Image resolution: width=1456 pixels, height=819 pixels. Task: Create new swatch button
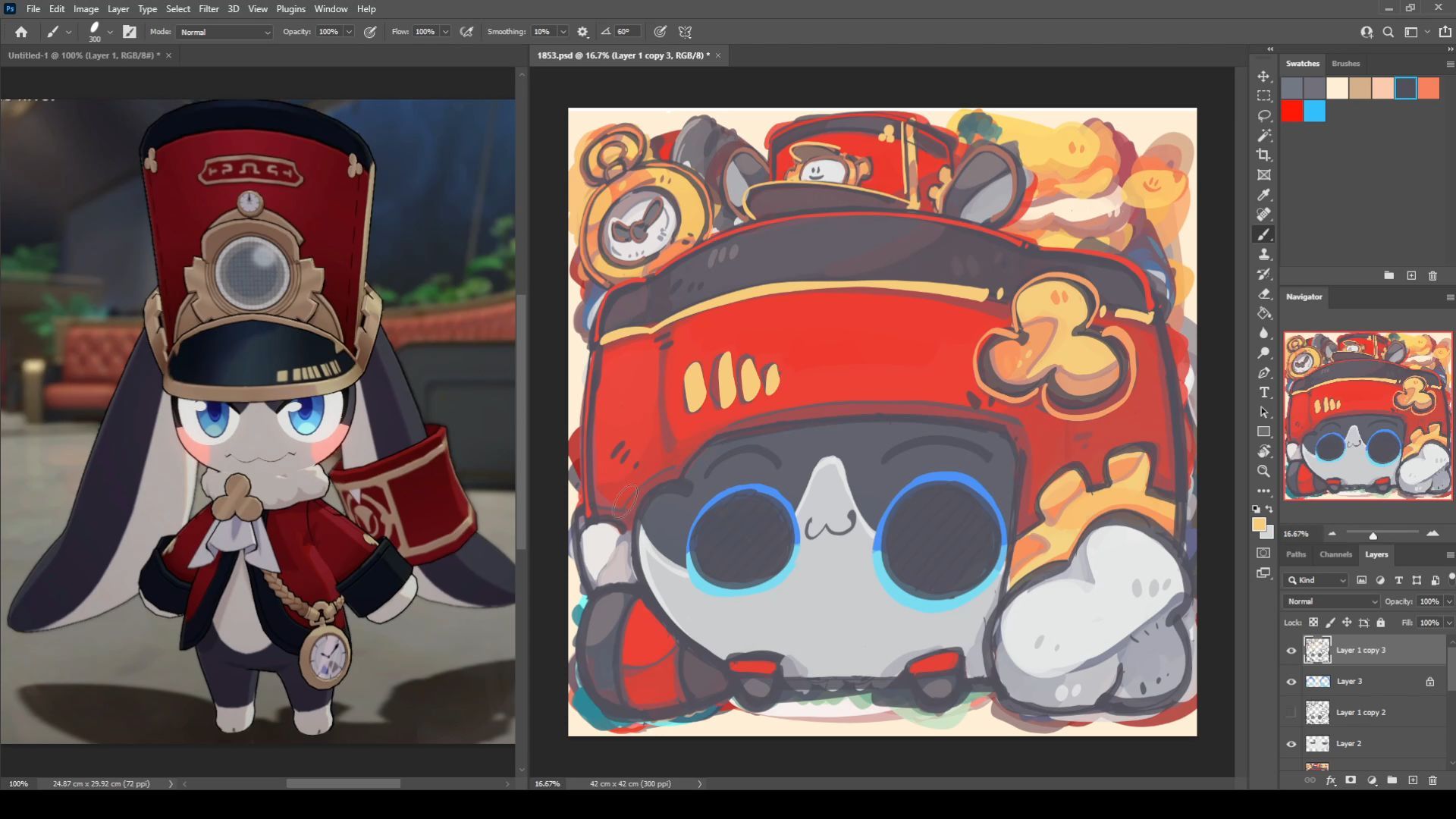(x=1411, y=276)
